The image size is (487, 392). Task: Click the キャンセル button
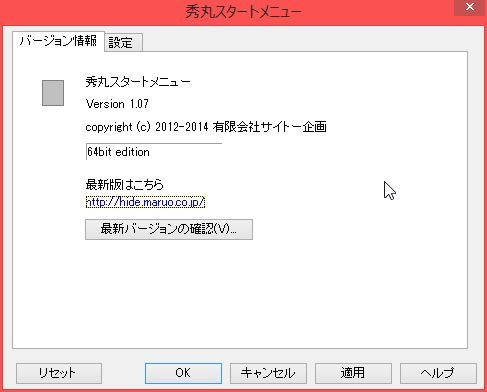pos(268,373)
